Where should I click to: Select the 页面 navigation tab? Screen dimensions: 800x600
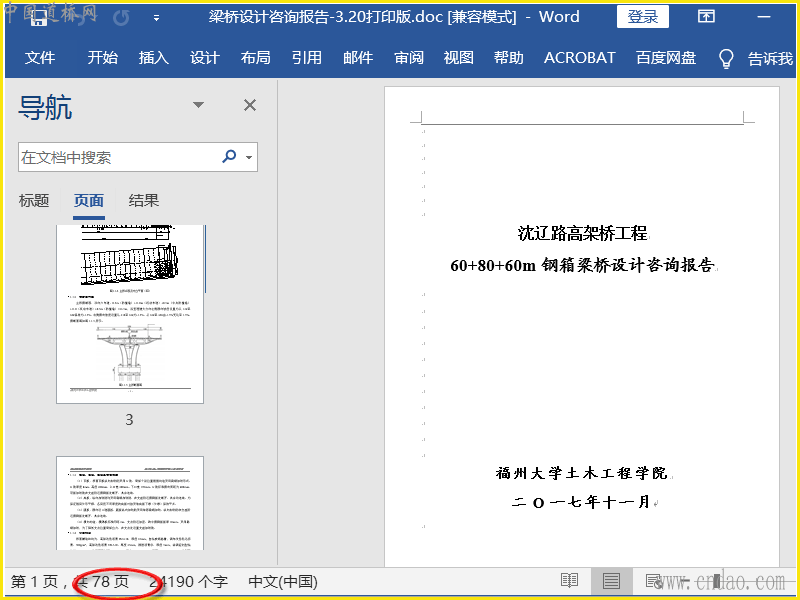[x=89, y=201]
